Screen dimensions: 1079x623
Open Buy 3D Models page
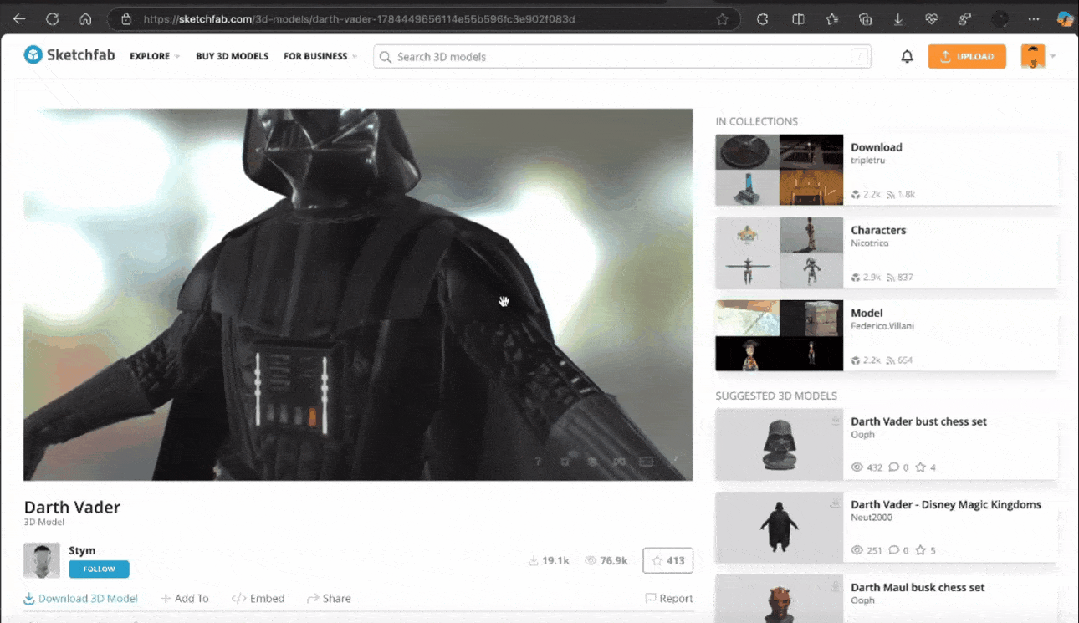pyautogui.click(x=232, y=56)
